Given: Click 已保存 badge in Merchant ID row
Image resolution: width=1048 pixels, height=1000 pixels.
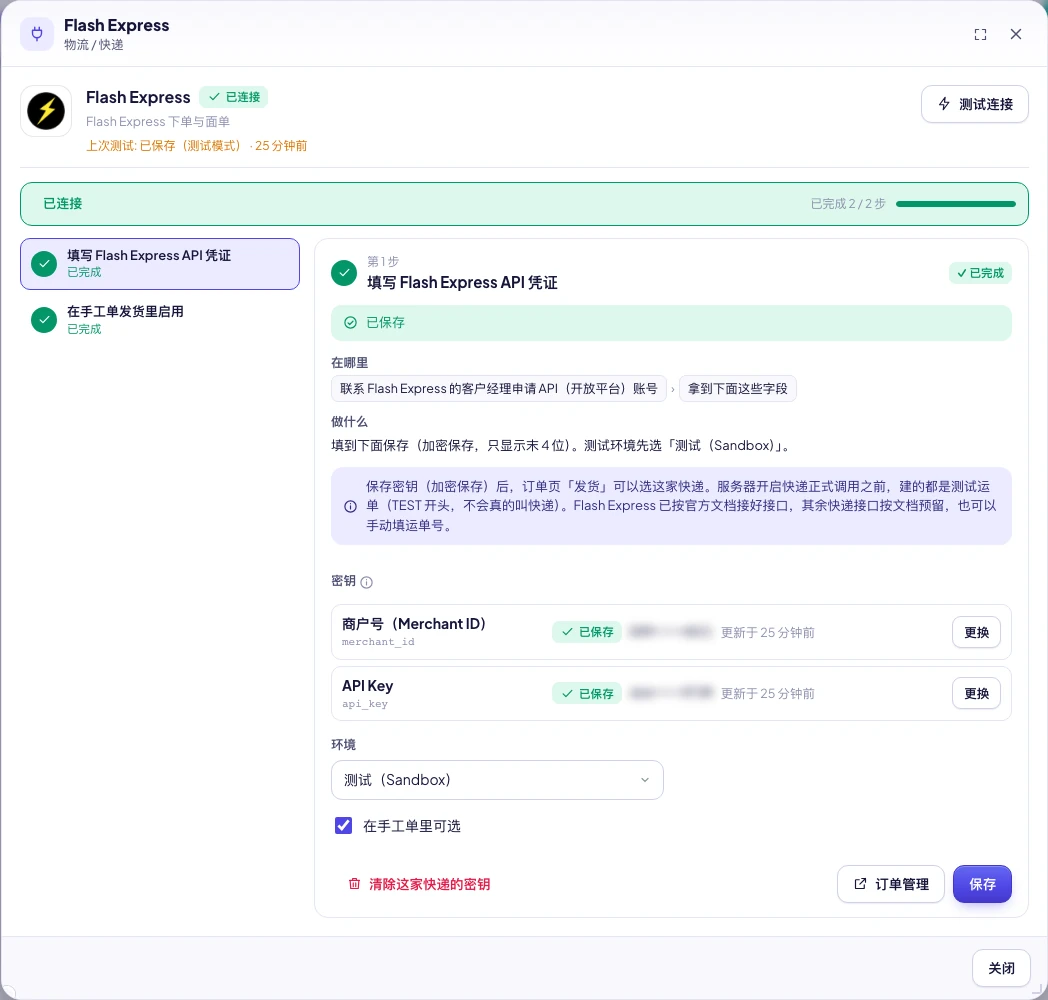Looking at the screenshot, I should pyautogui.click(x=587, y=632).
